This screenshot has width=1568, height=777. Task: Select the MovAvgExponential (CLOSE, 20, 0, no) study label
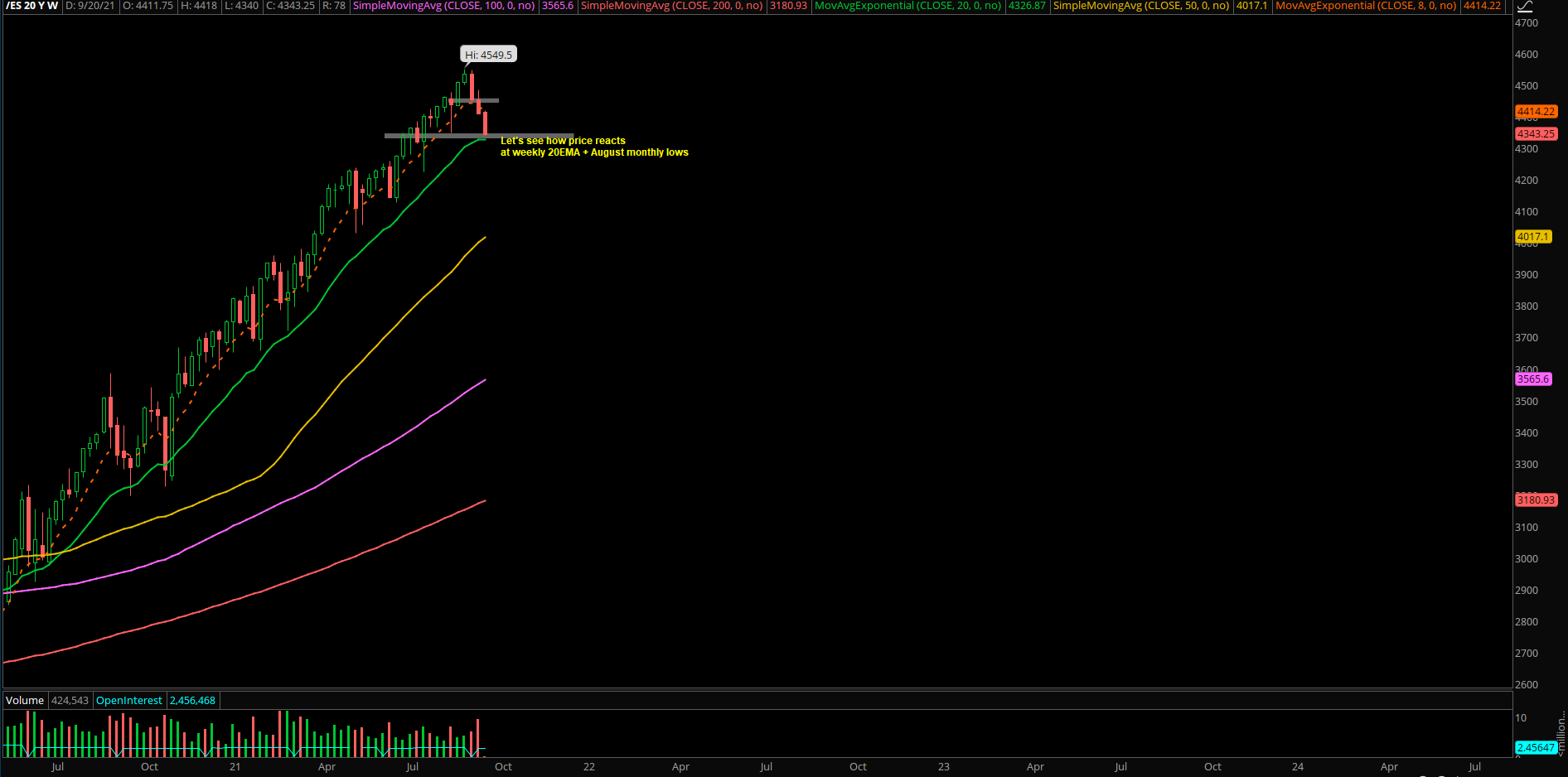click(907, 6)
